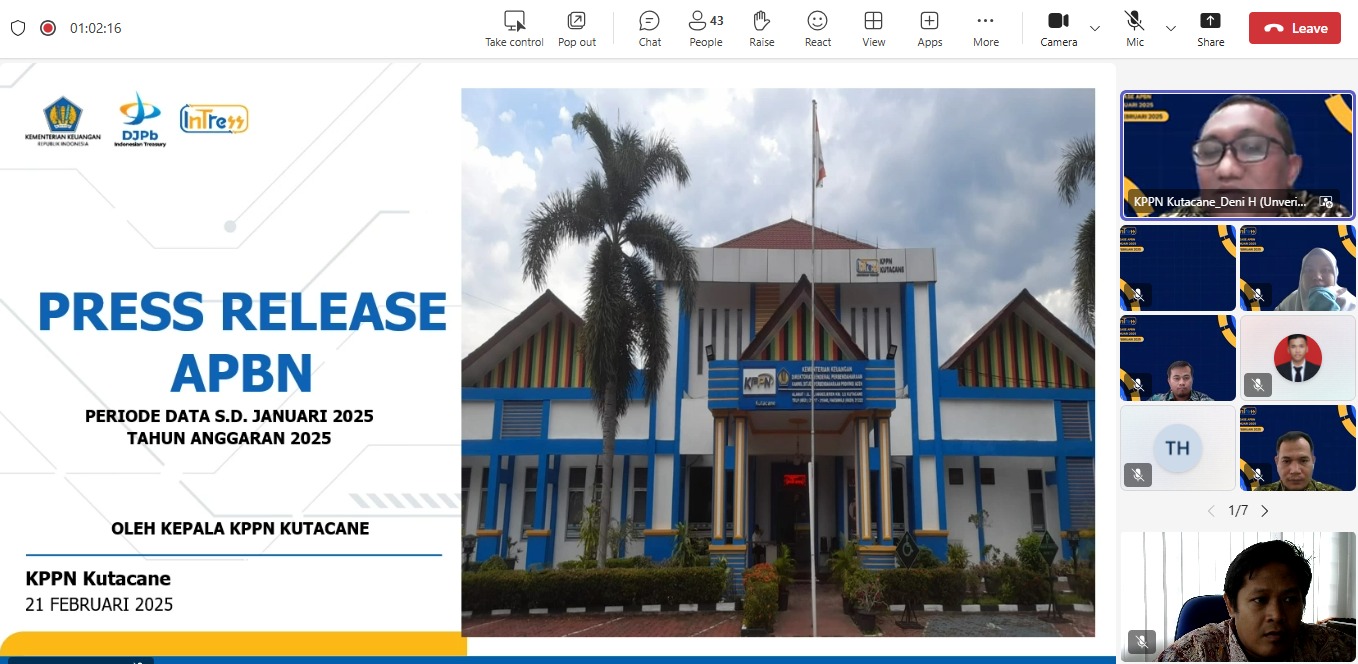Open the Apps menu
Viewport: 1358px width, 664px height.
tap(929, 27)
